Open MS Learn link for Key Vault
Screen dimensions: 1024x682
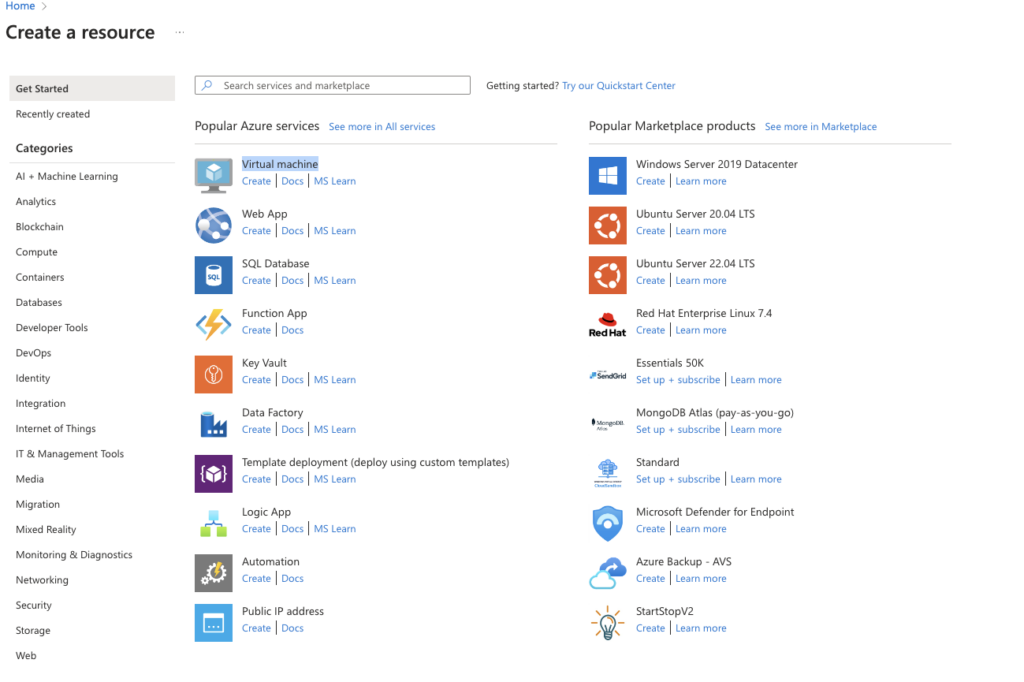[335, 380]
